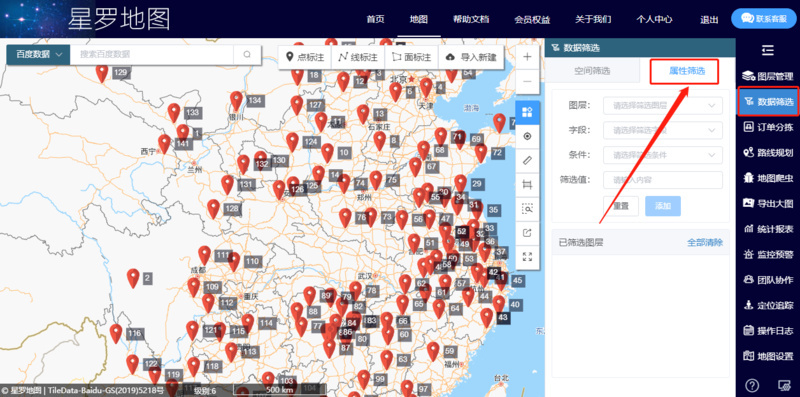Click map marker labeled 127
The image size is (800, 397).
point(297,106)
